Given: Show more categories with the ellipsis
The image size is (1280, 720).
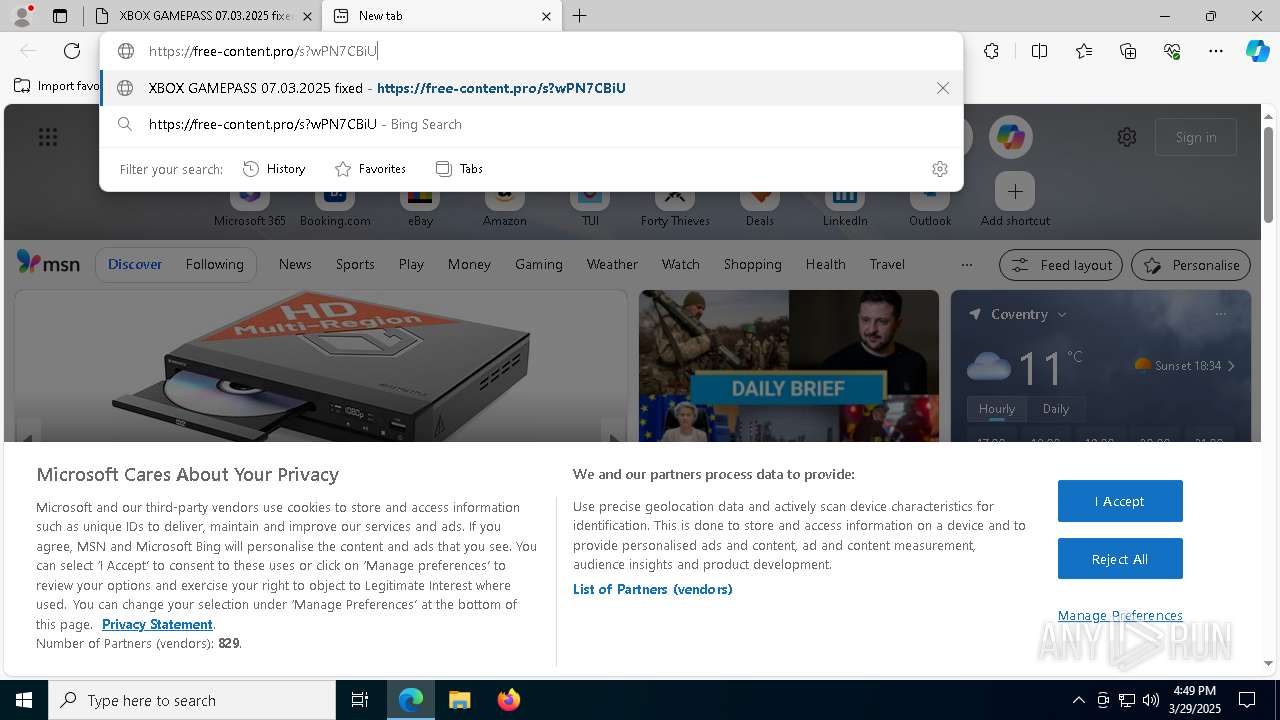Looking at the screenshot, I should [966, 265].
